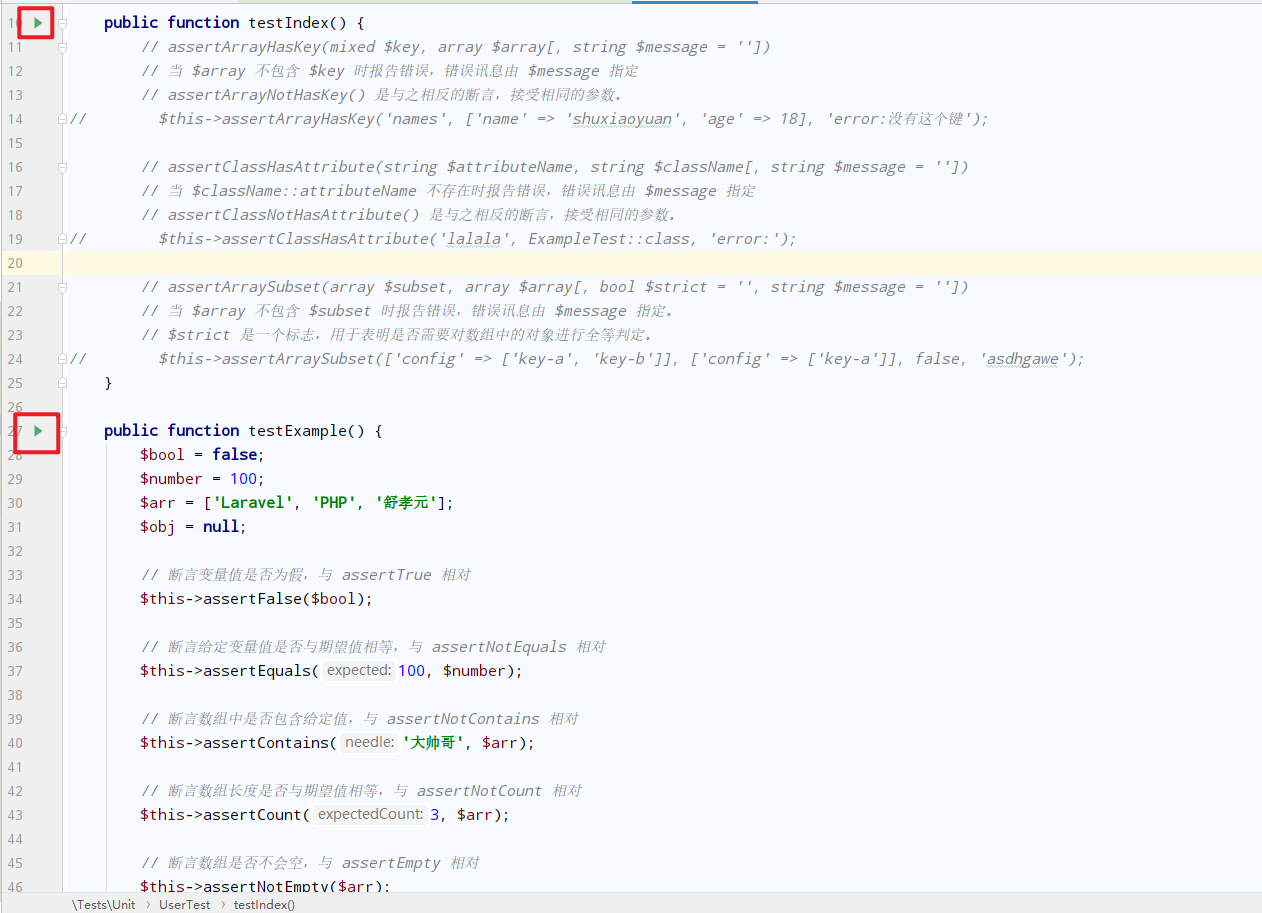Fold the assertArrayHasKey comment block at line 11
Viewport: 1262px width, 913px height.
pyautogui.click(x=62, y=46)
